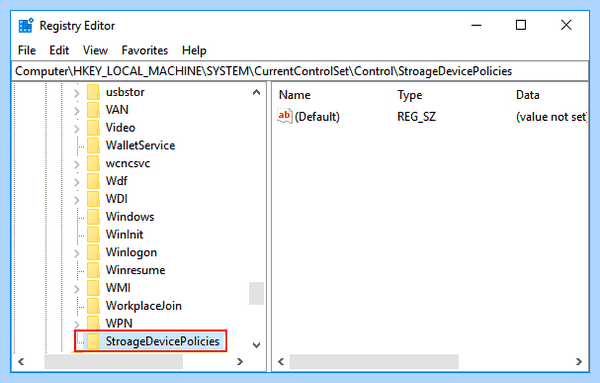Screen dimensions: 600x383
Task: Click the registry path address bar
Action: pyautogui.click(x=300, y=71)
